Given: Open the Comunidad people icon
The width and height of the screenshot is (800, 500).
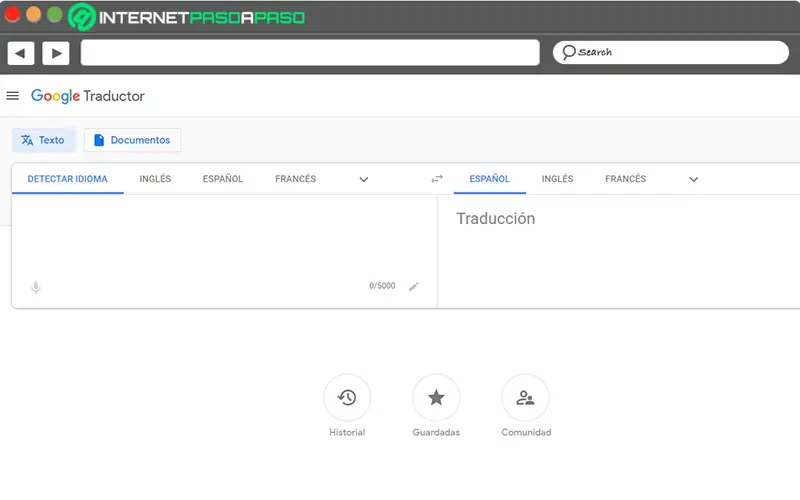Looking at the screenshot, I should 526,397.
